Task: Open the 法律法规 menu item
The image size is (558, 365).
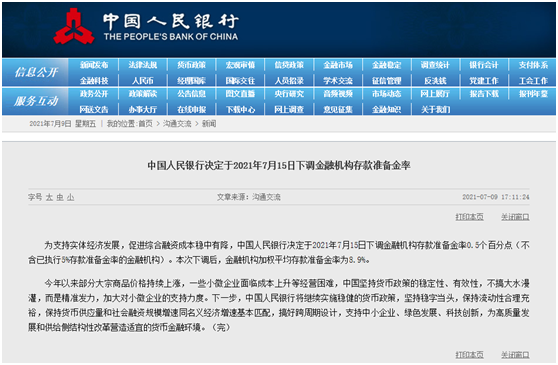Action: coord(143,65)
